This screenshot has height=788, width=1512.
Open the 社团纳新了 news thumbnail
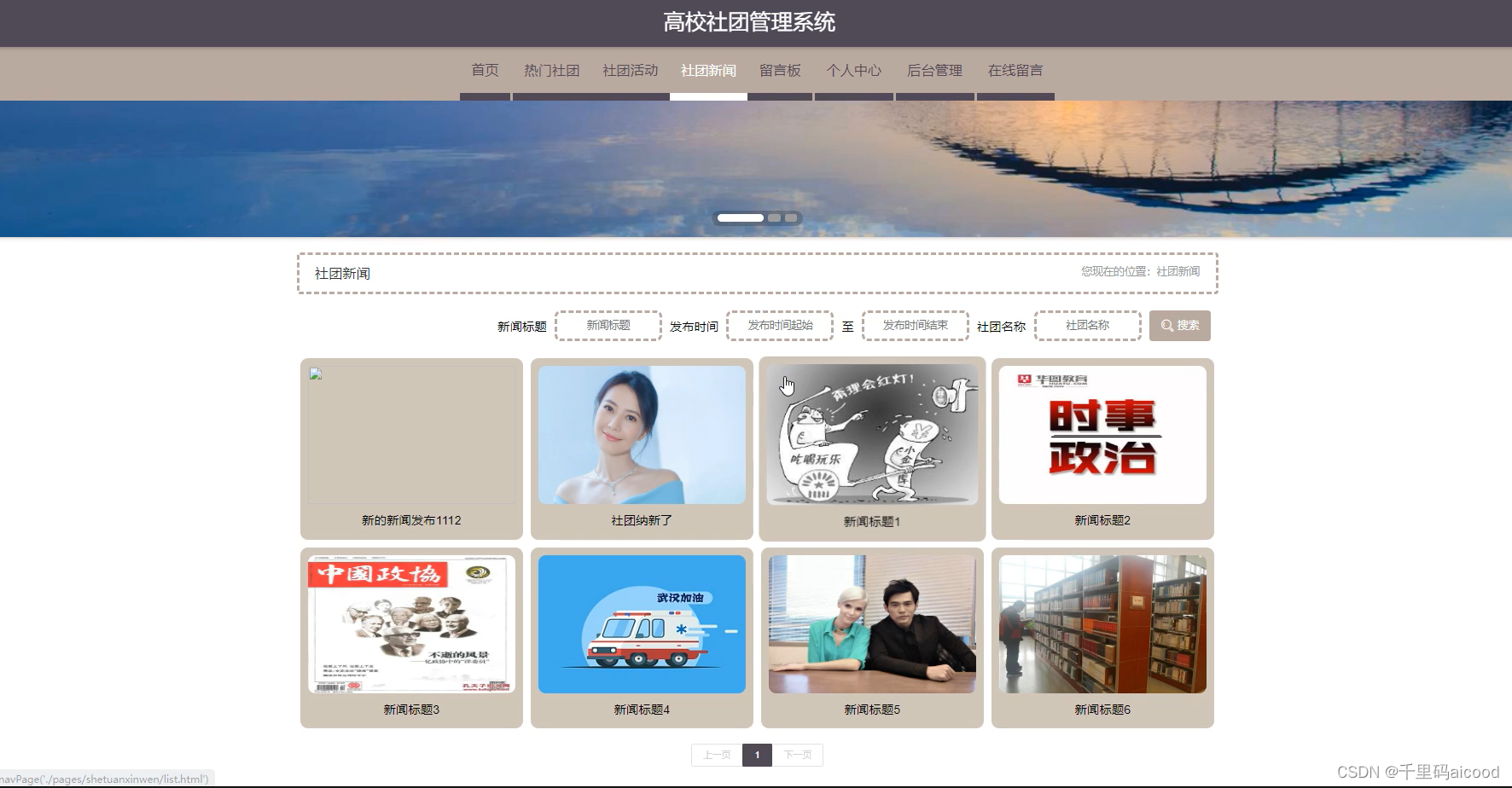coord(642,435)
